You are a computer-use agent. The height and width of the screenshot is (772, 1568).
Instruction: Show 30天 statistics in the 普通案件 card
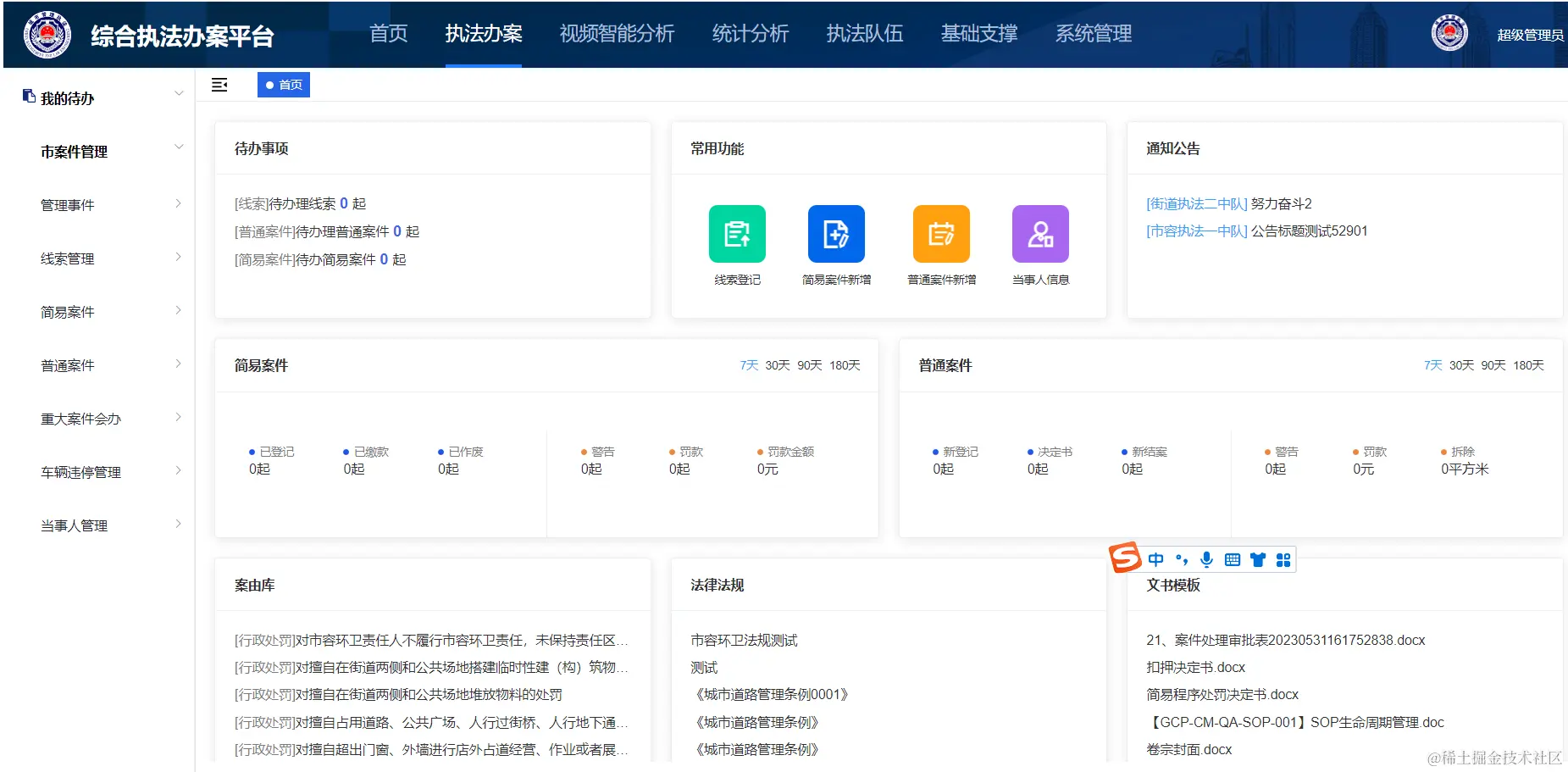point(1462,365)
